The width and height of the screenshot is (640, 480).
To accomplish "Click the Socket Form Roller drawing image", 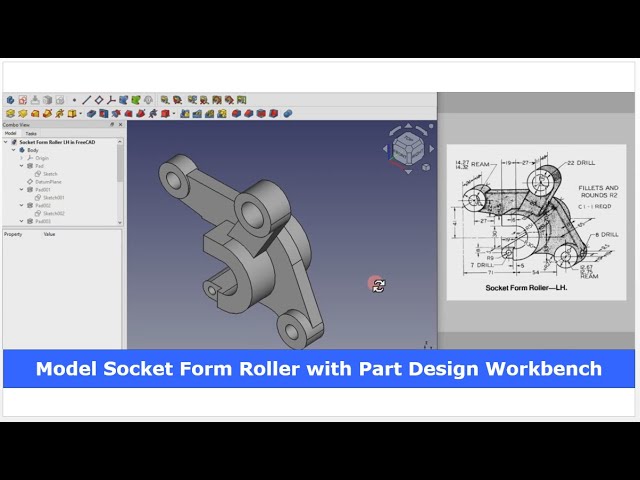I will pos(535,222).
